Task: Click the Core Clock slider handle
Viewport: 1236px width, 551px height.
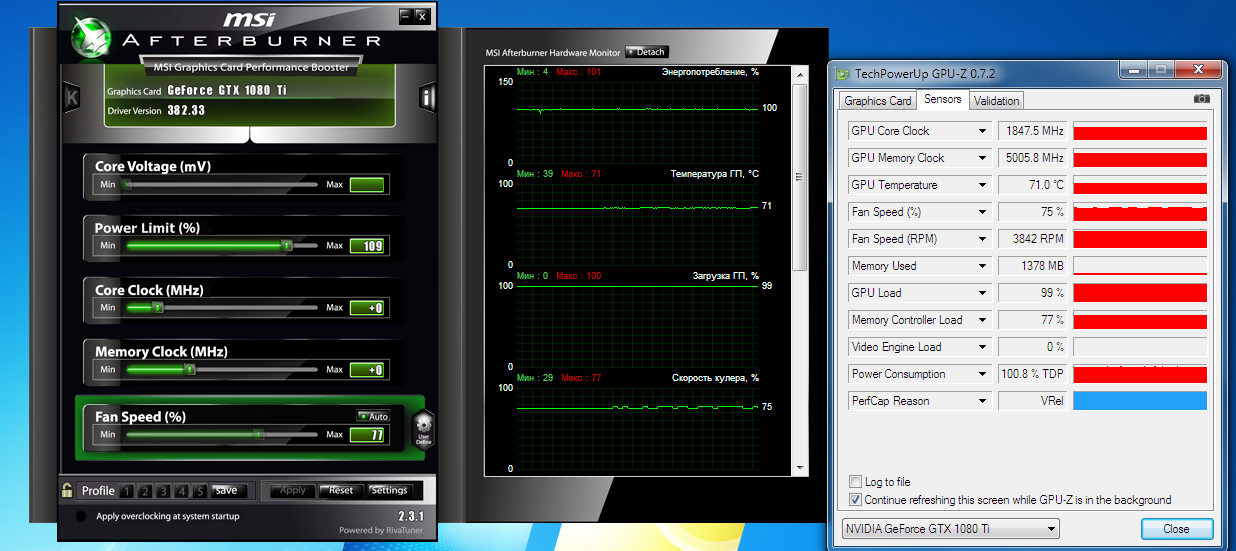Action: [x=158, y=308]
